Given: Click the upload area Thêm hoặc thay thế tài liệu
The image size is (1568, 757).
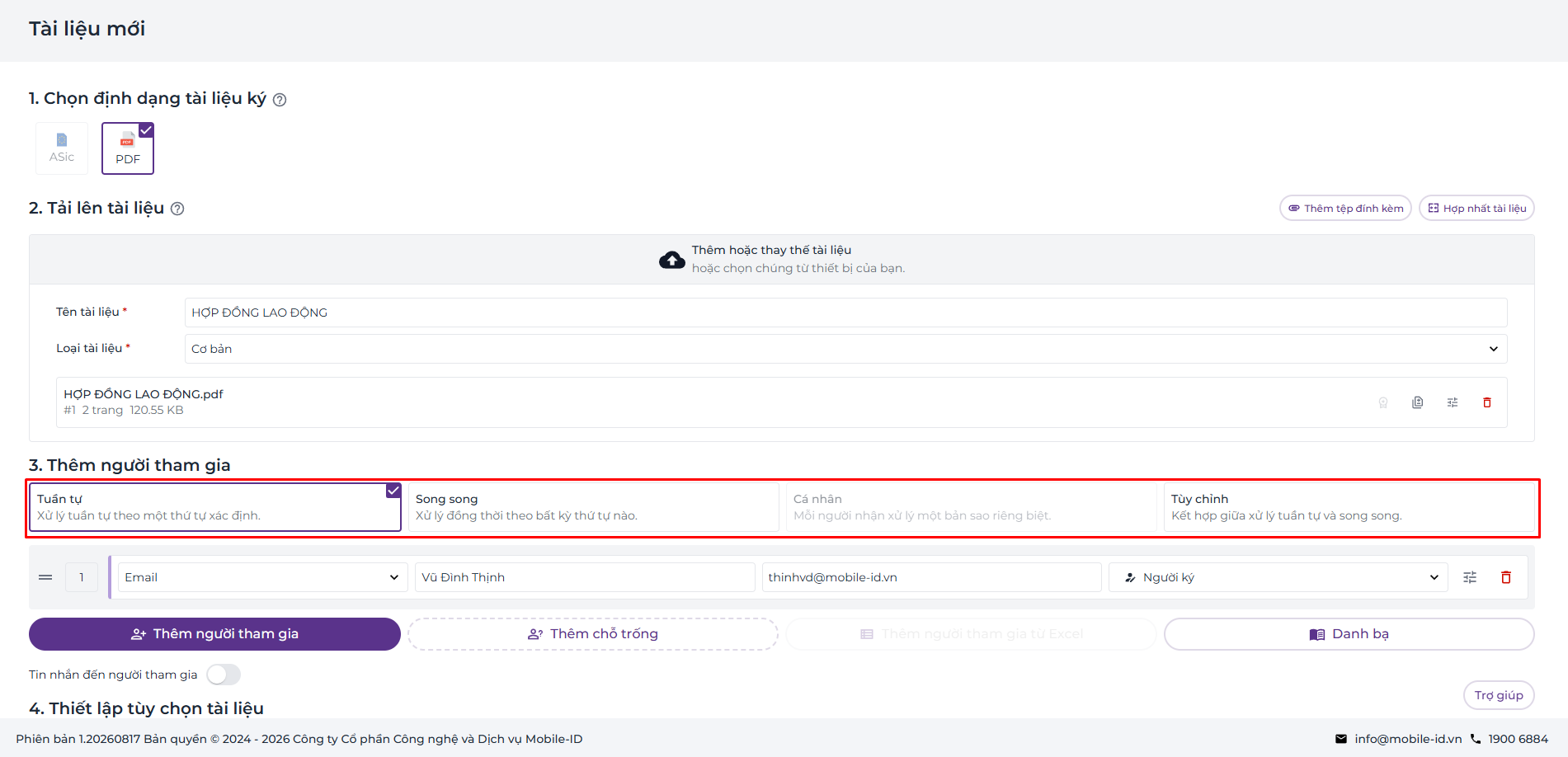Looking at the screenshot, I should [x=781, y=260].
